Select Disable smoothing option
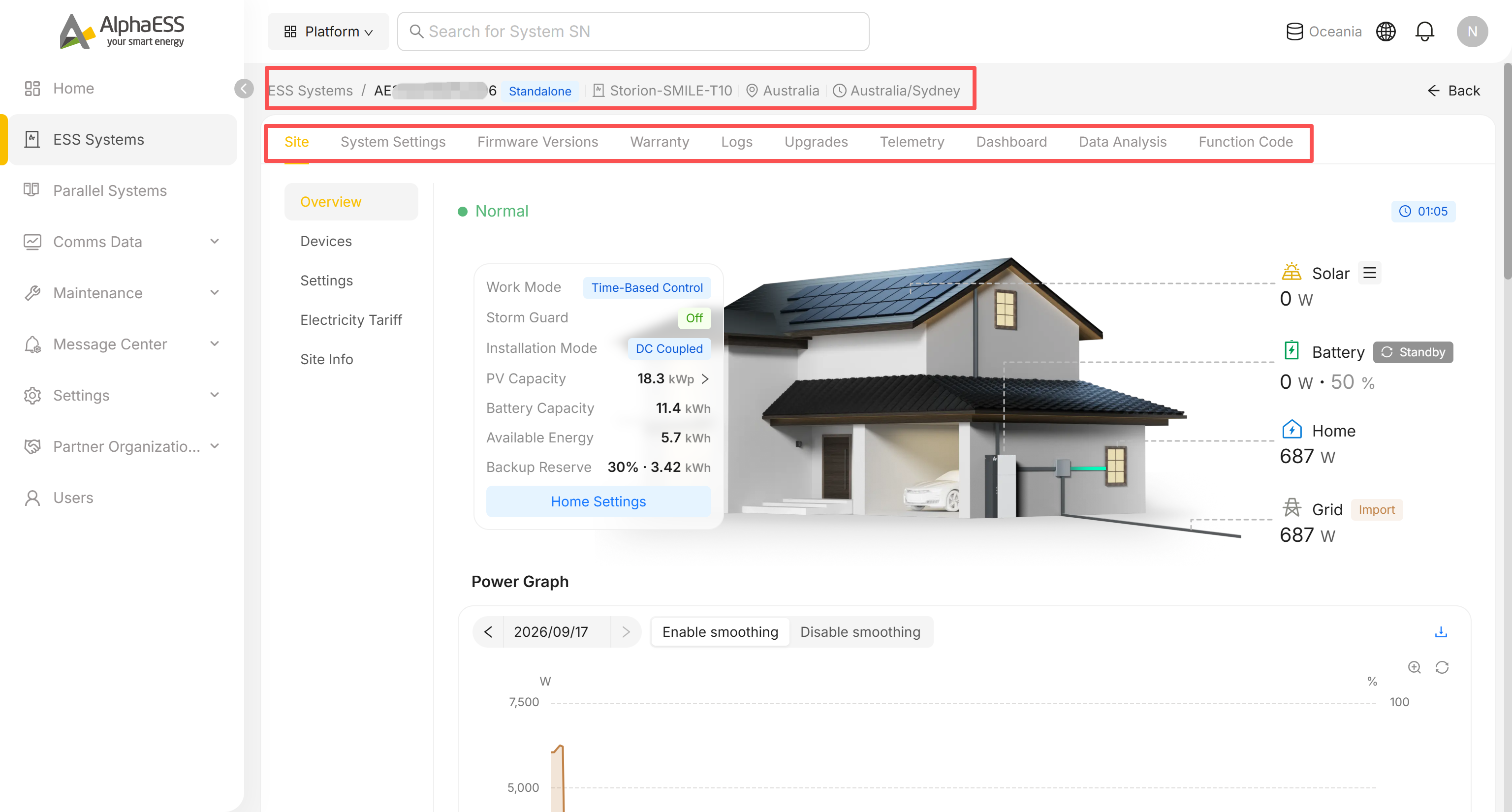This screenshot has width=1512, height=812. (860, 632)
